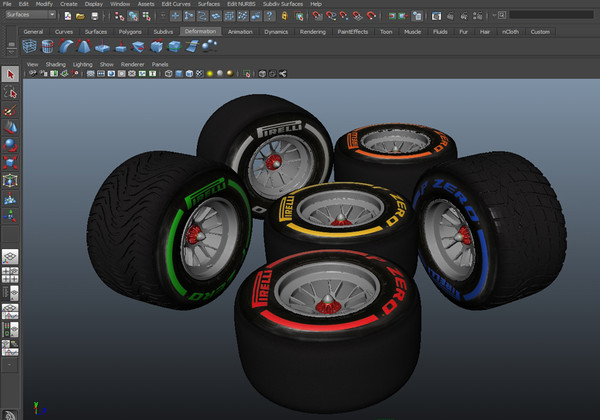Click the lock selection padlock icon

284,16
